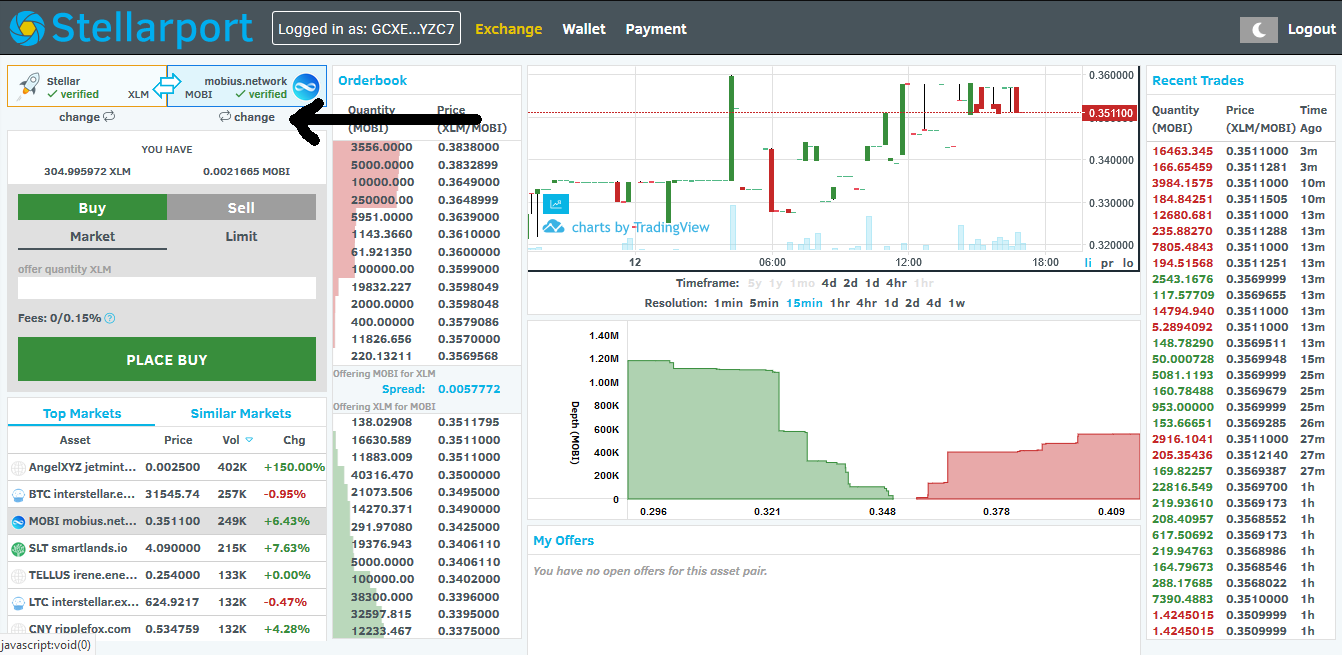Swap the asset pair with double-arrow icon
Screen dimensions: 1342x655
pyautogui.click(x=165, y=86)
